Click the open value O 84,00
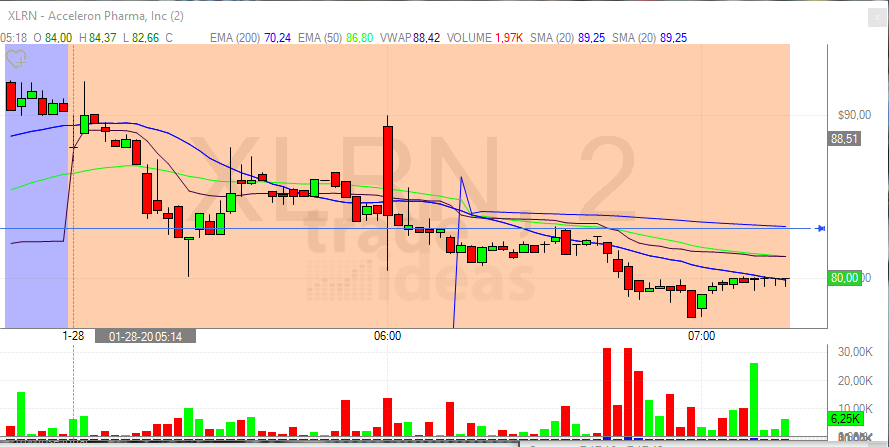The width and height of the screenshot is (889, 447). [x=53, y=38]
